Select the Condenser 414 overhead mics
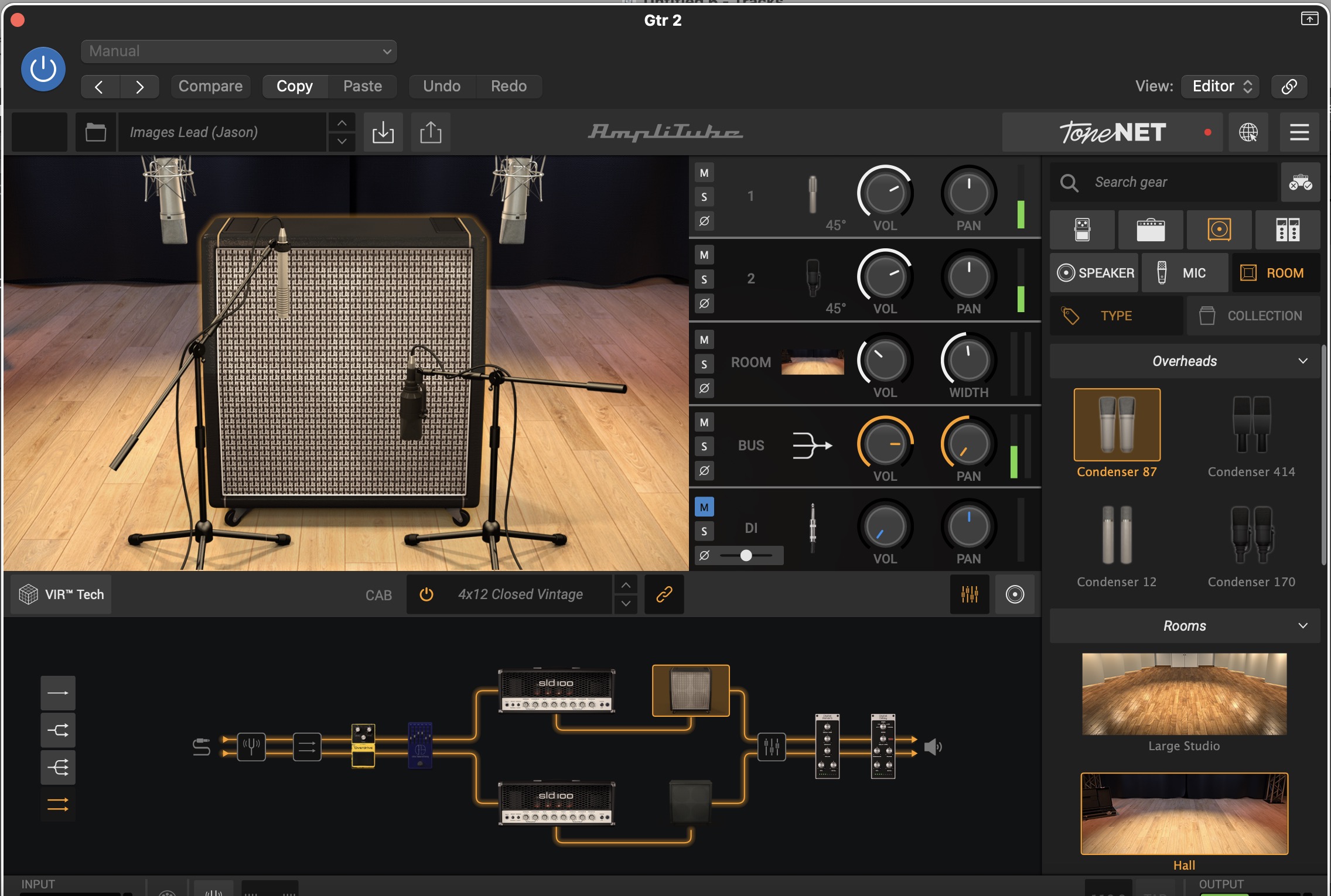 pyautogui.click(x=1251, y=435)
